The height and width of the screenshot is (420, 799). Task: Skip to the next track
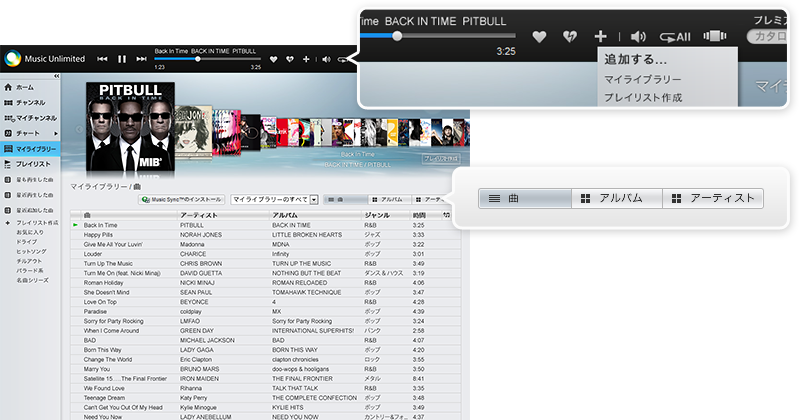coord(140,59)
